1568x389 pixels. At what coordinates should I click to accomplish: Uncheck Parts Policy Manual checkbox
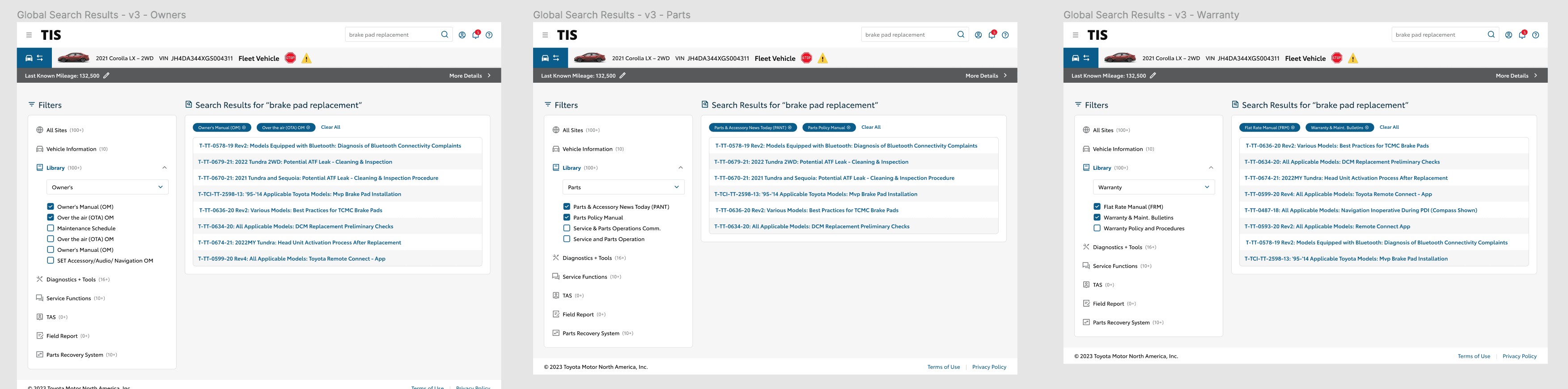[567, 217]
